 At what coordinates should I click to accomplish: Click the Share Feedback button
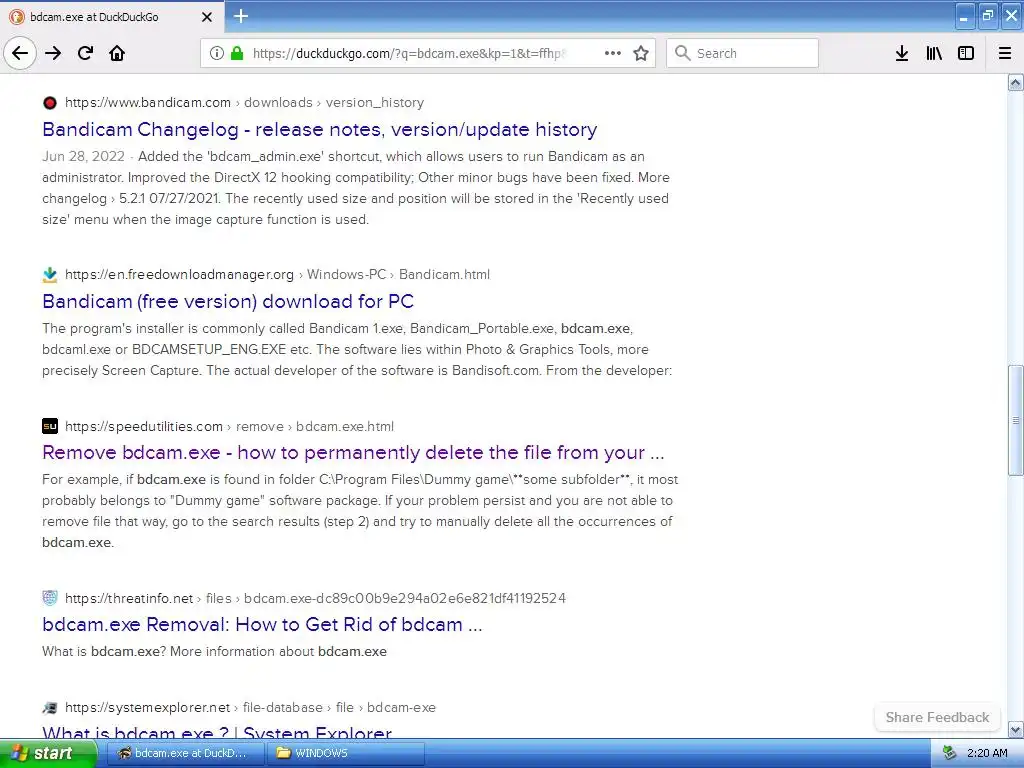(x=937, y=717)
